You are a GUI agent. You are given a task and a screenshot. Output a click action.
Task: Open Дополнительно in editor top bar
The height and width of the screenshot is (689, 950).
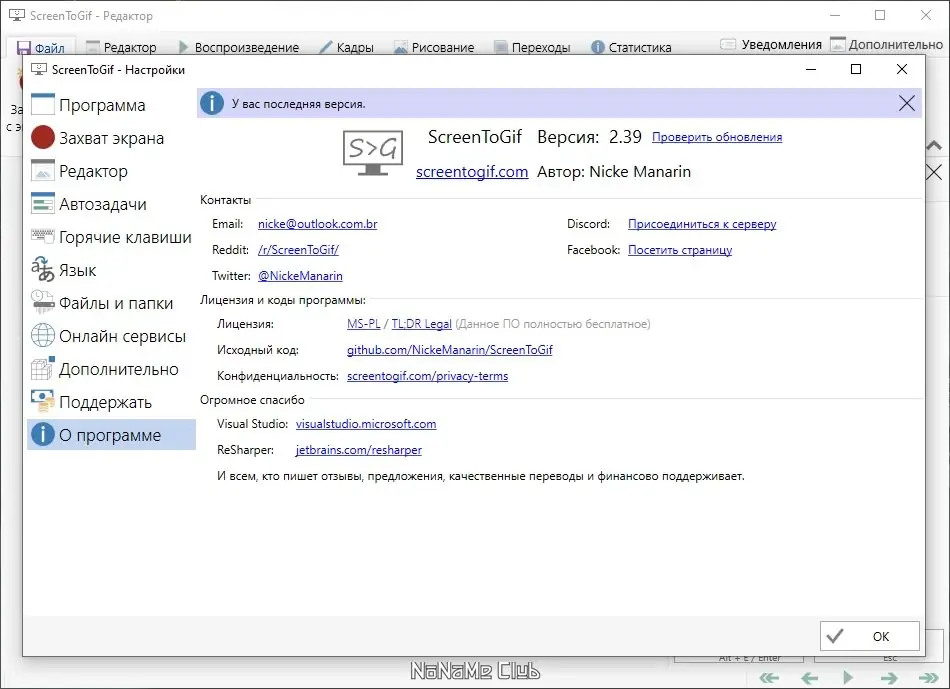point(886,44)
